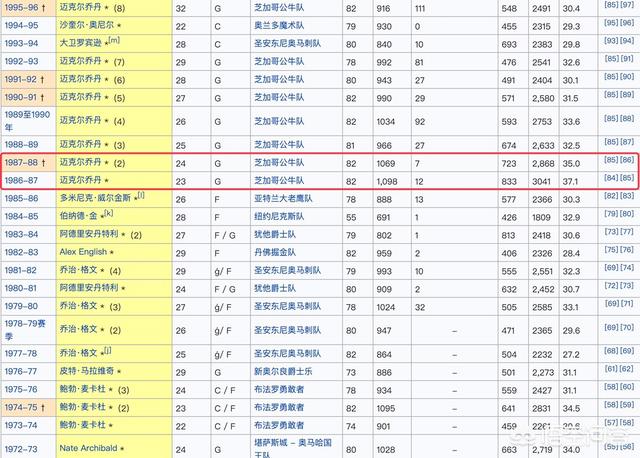Click player link 多米尼克·威尔金斯
This screenshot has height=458, width=640.
coord(95,198)
